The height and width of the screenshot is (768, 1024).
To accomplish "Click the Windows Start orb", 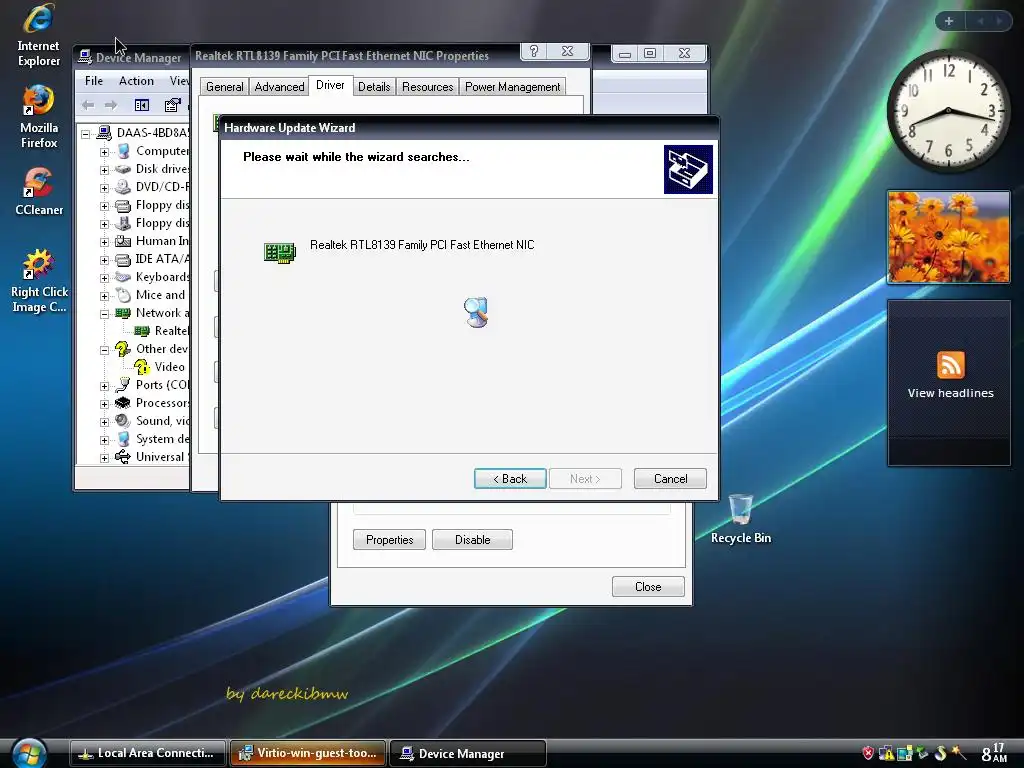I will coord(29,753).
